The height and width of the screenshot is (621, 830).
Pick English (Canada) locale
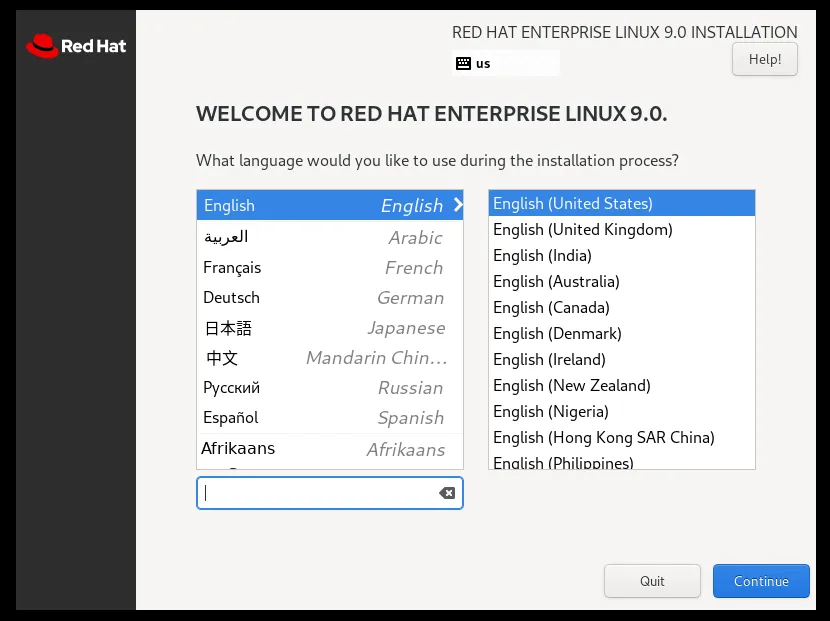coord(621,307)
